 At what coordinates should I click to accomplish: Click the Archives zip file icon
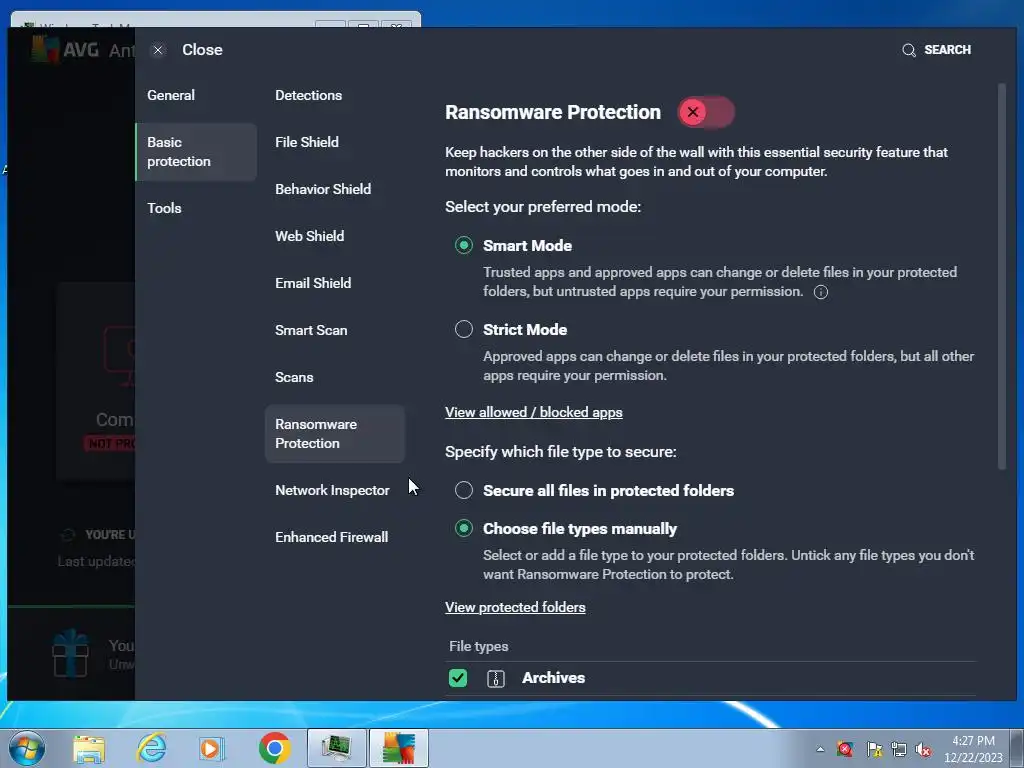496,679
